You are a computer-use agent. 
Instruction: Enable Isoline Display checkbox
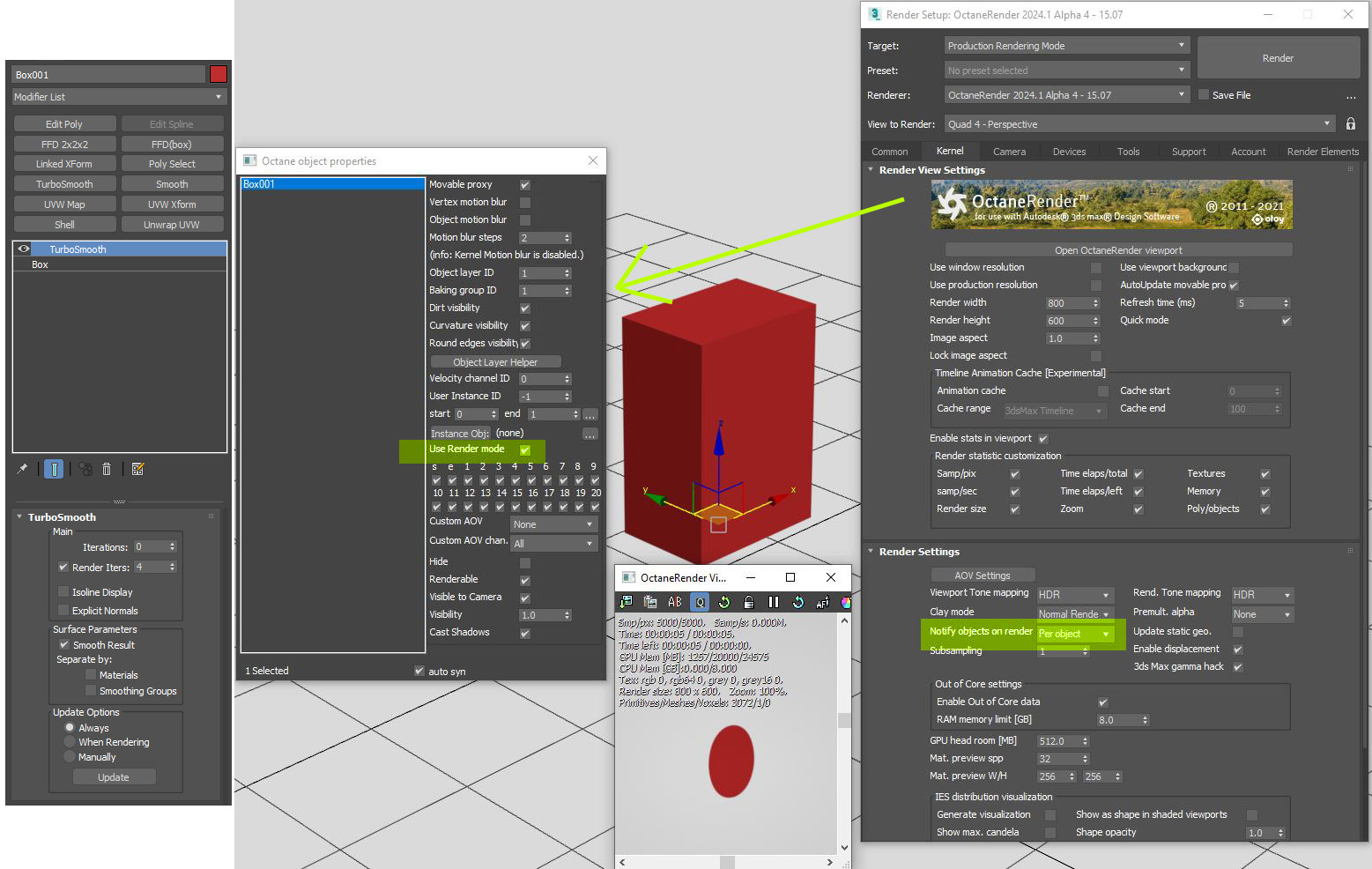(63, 592)
